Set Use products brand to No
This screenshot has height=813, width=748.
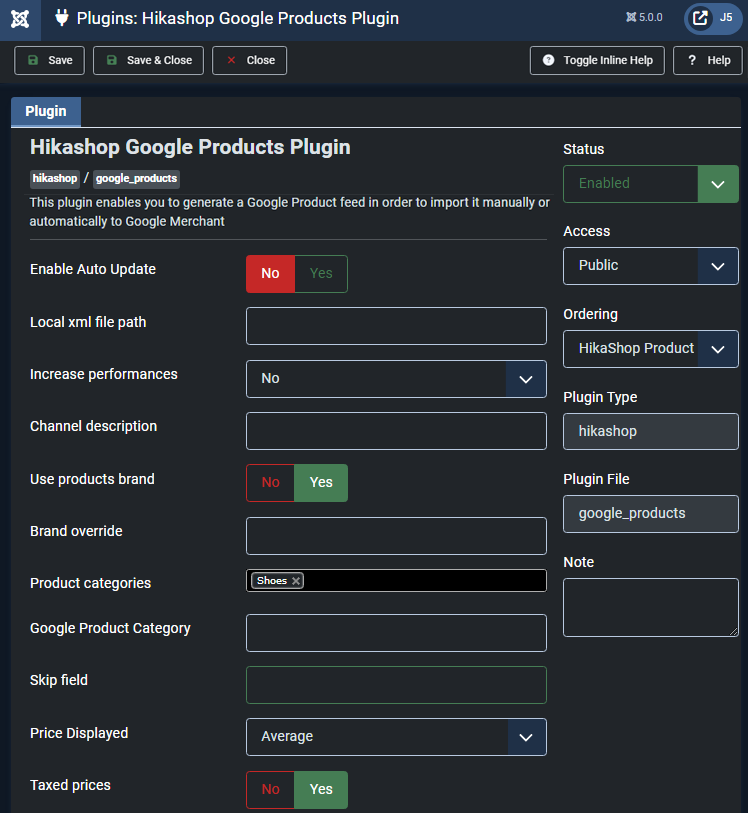(271, 483)
